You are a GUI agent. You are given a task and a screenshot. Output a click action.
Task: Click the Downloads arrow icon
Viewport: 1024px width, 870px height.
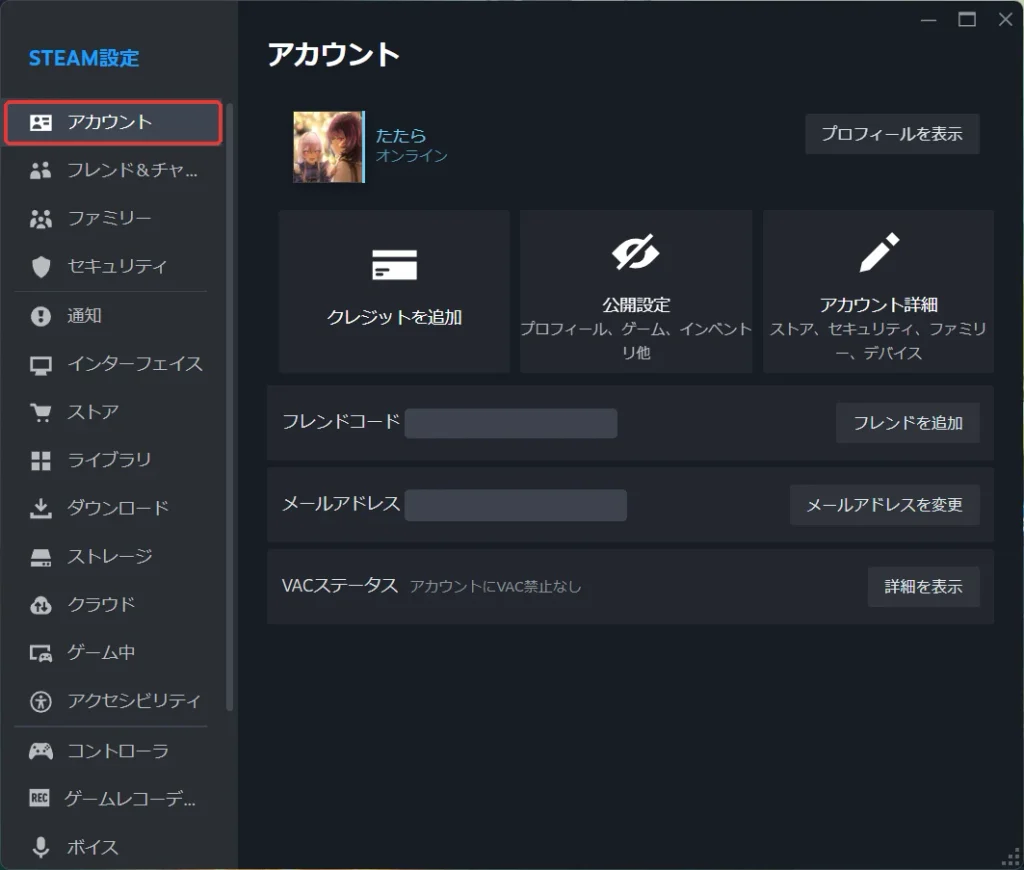(x=40, y=508)
